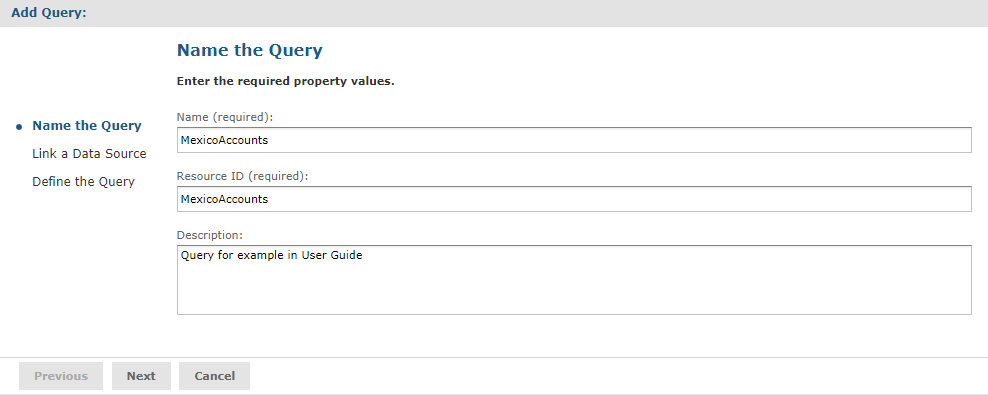Focus the Name required input field

[574, 140]
